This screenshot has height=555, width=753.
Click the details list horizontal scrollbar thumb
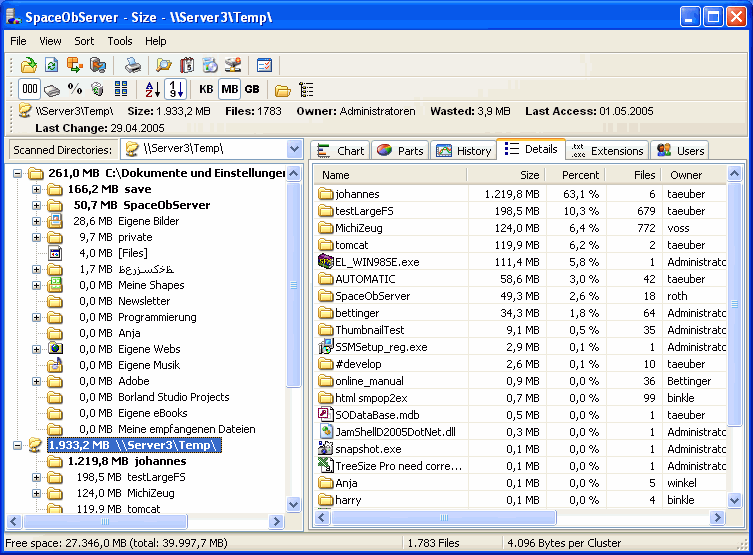(444, 518)
